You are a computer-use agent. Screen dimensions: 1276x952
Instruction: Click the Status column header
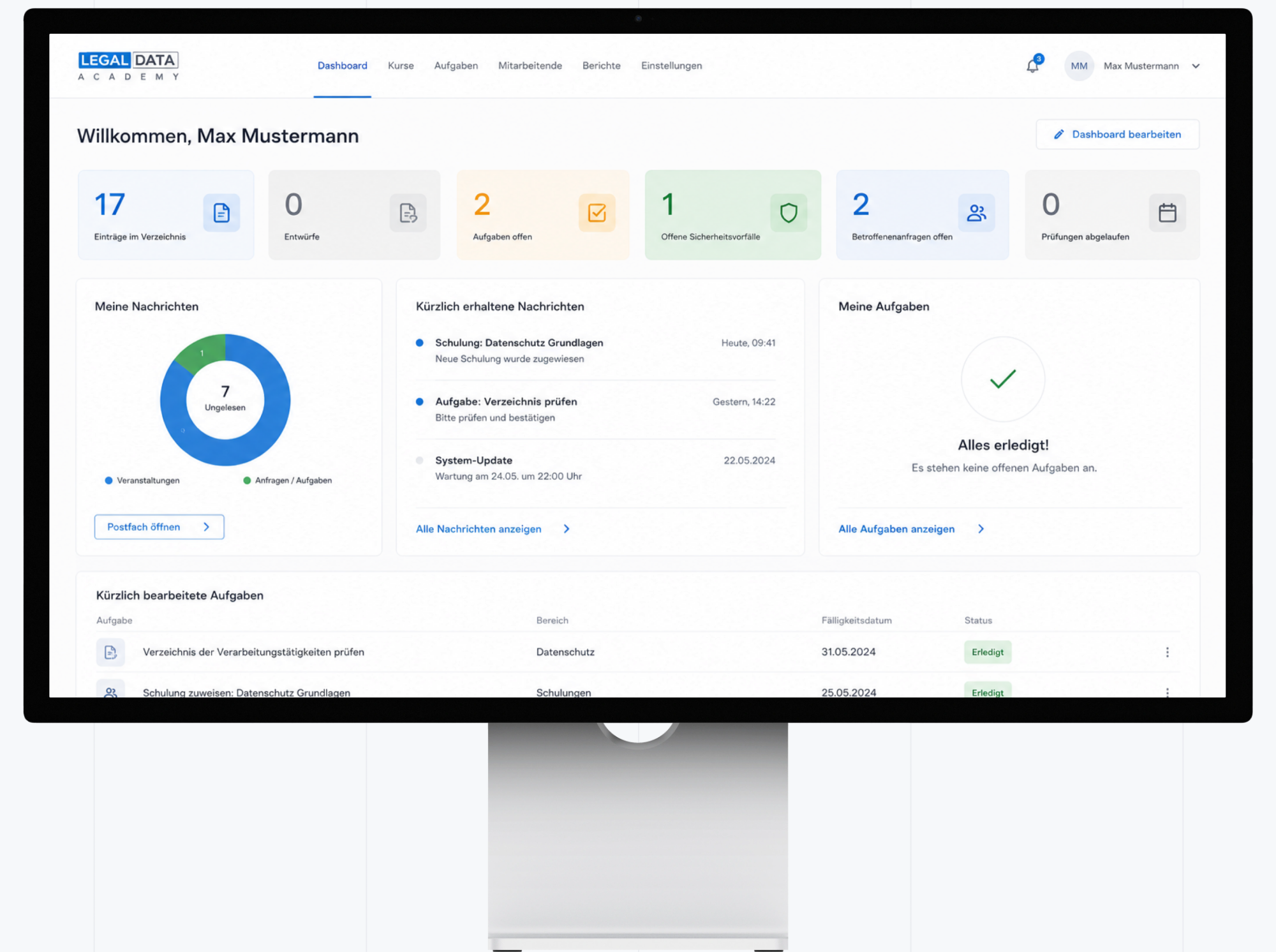pos(978,620)
